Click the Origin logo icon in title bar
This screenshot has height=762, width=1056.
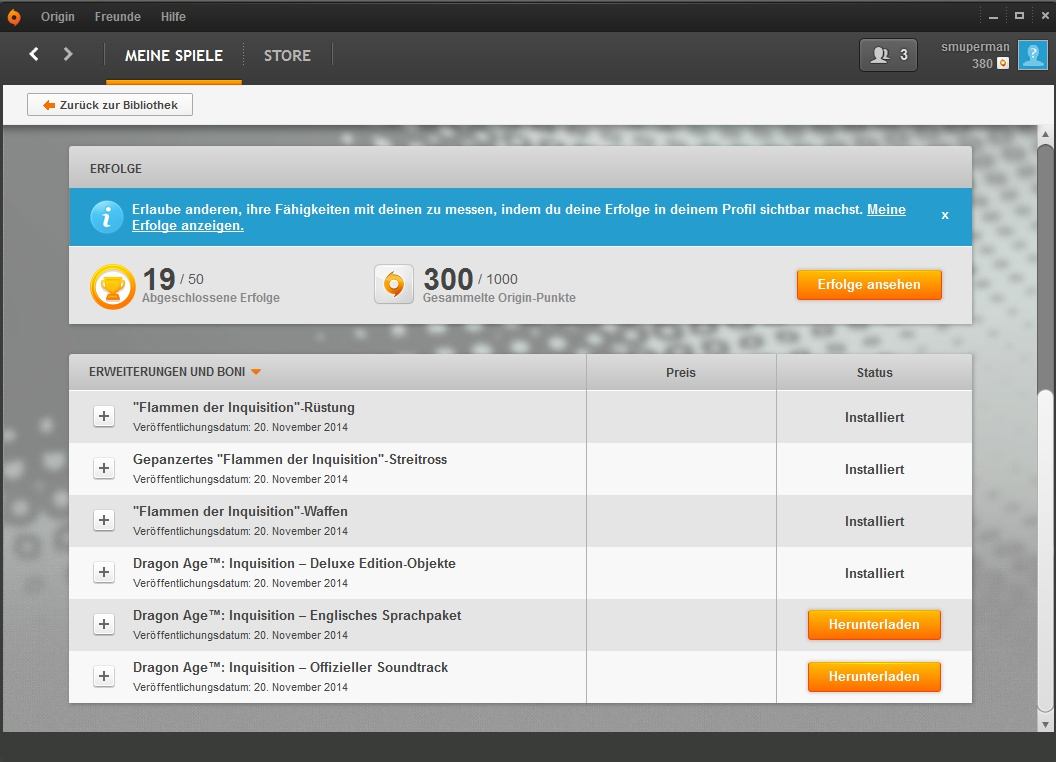[x=13, y=17]
